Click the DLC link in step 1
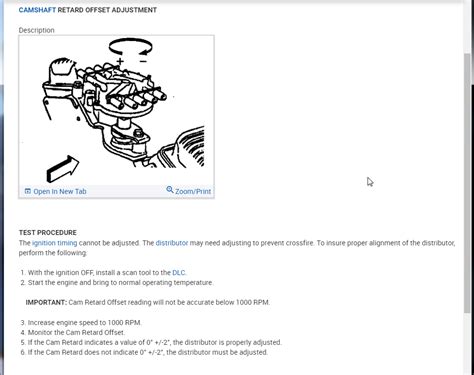The height and width of the screenshot is (375, 474). 179,273
